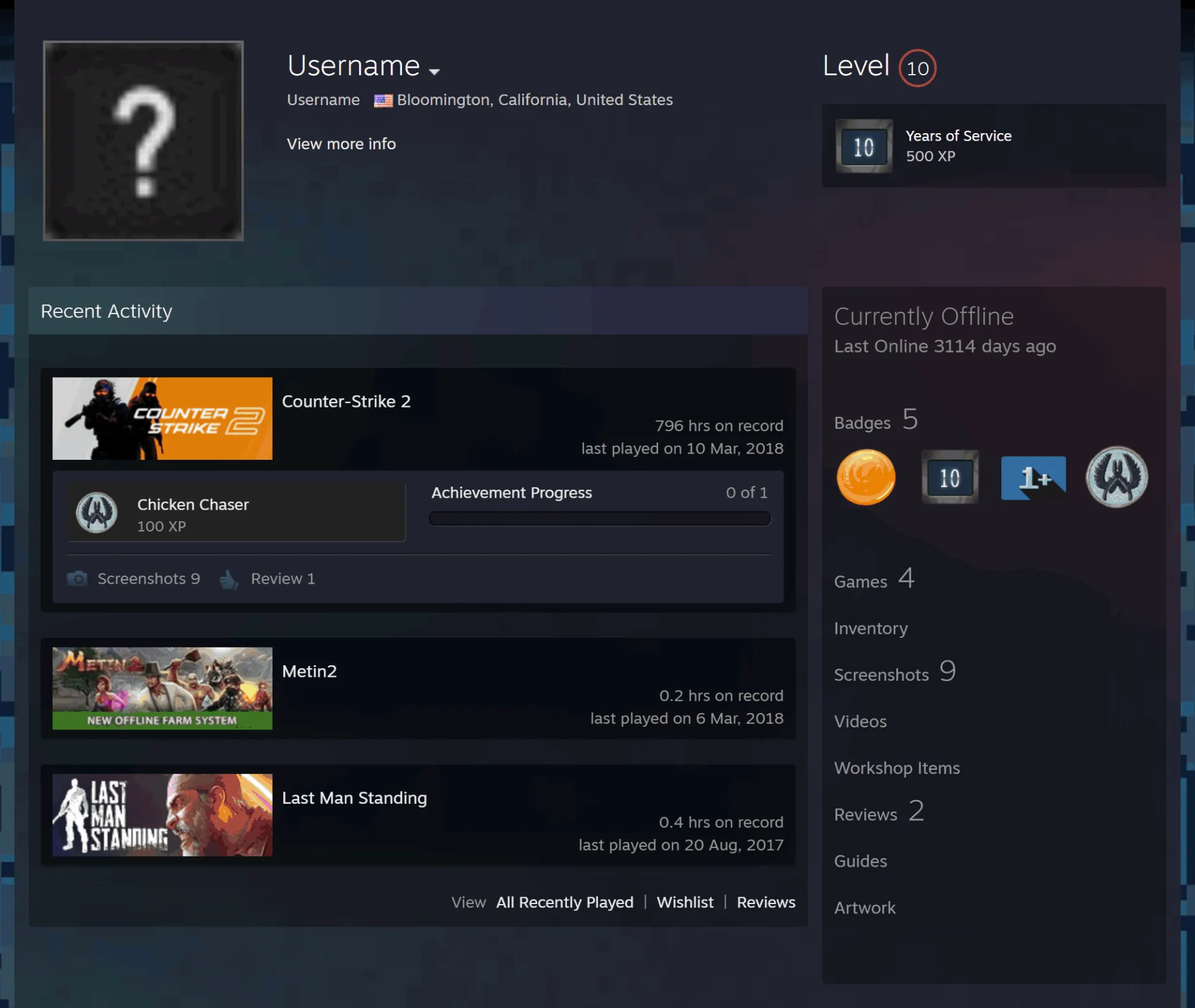
Task: Expand the Username dropdown arrow
Action: [x=434, y=72]
